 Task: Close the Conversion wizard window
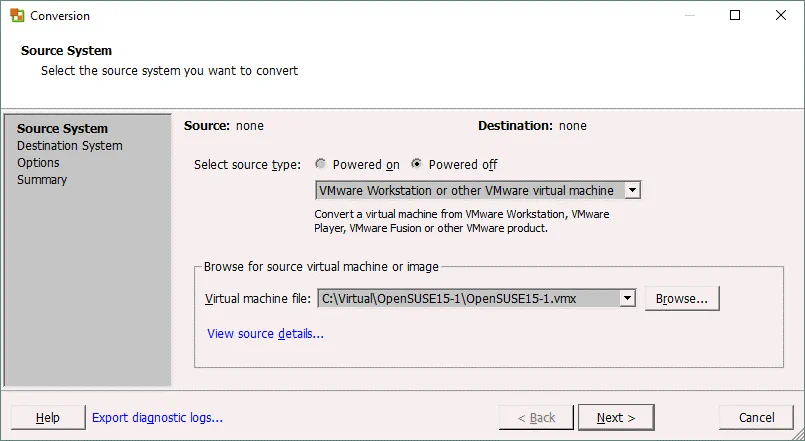781,16
